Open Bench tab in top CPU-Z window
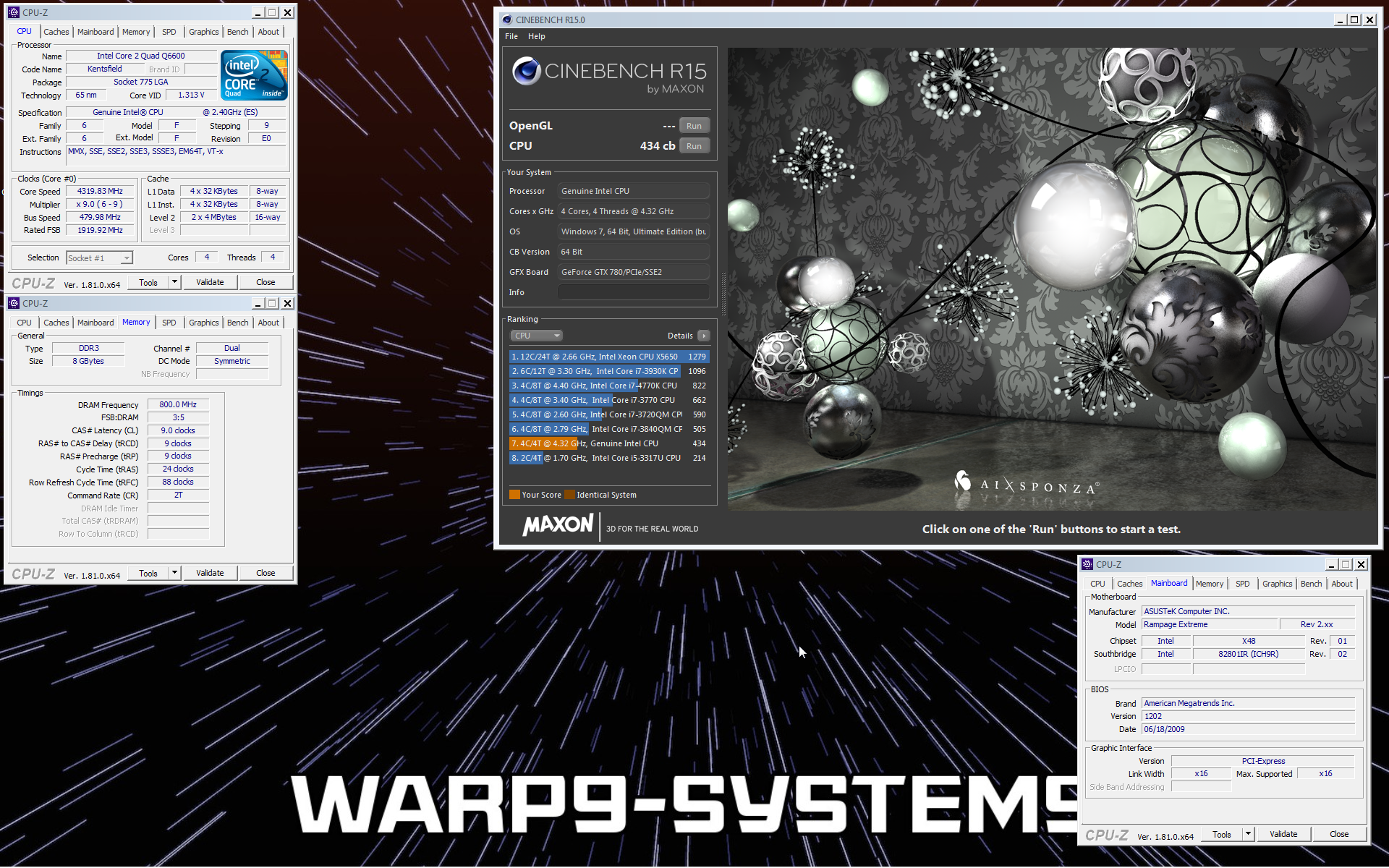This screenshot has height=868, width=1389. click(x=237, y=32)
